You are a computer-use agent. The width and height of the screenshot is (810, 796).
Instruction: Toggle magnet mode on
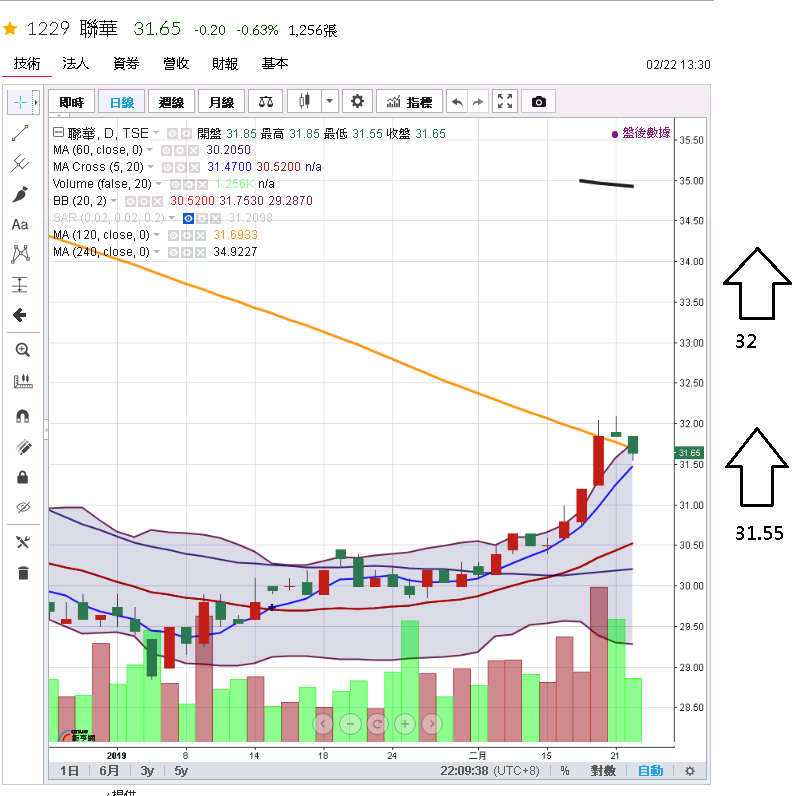[x=22, y=416]
